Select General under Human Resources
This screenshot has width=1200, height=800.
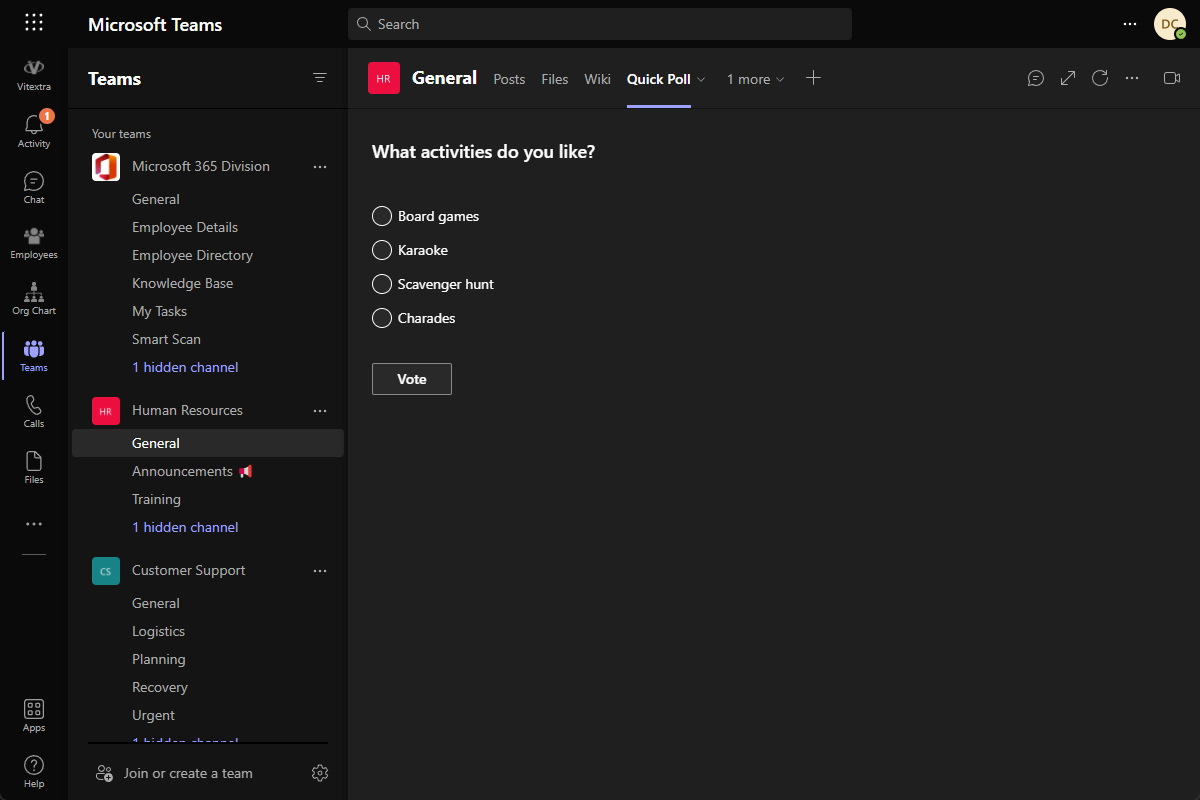208,443
